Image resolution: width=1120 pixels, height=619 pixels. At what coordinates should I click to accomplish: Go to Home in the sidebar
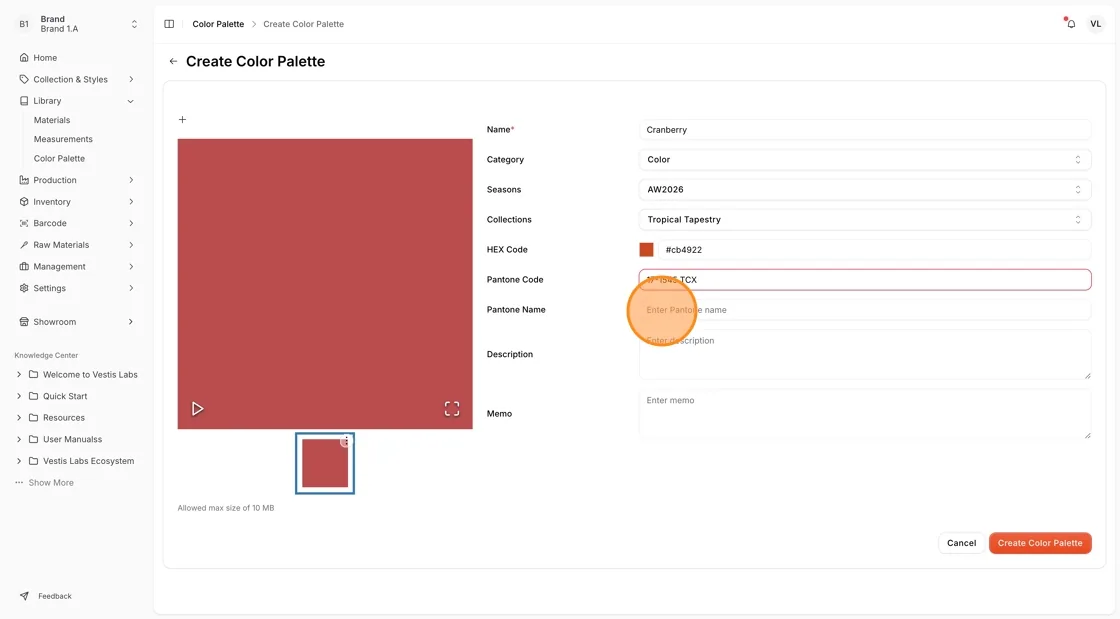(x=45, y=57)
